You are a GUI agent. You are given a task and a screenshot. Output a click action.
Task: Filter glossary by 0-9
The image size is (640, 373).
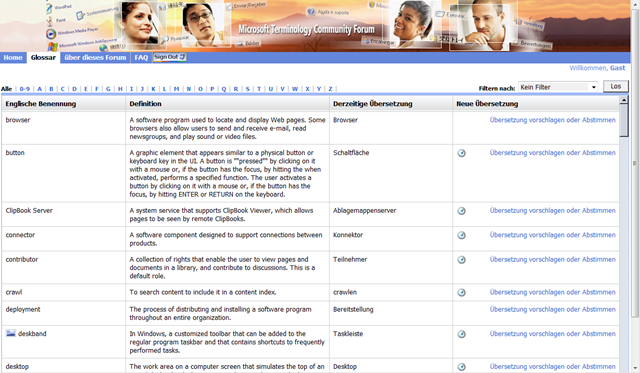[25, 89]
